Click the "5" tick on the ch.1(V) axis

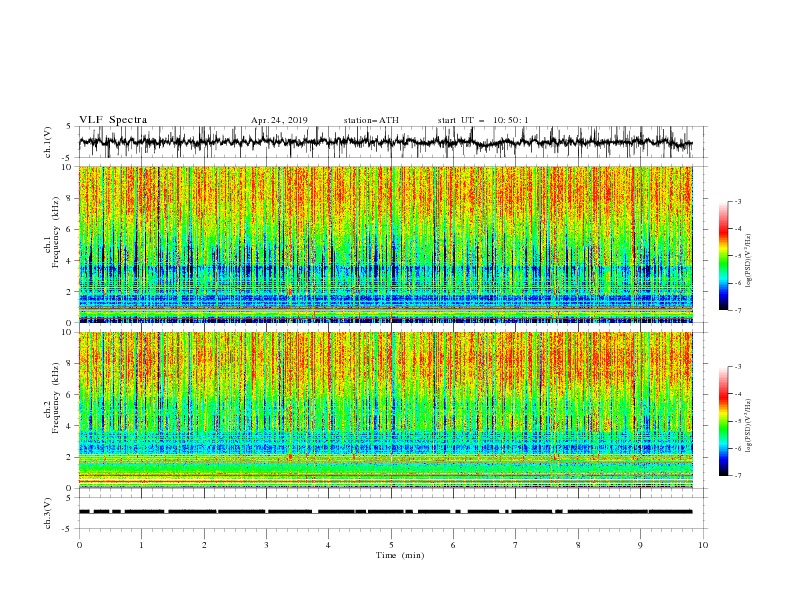point(70,126)
